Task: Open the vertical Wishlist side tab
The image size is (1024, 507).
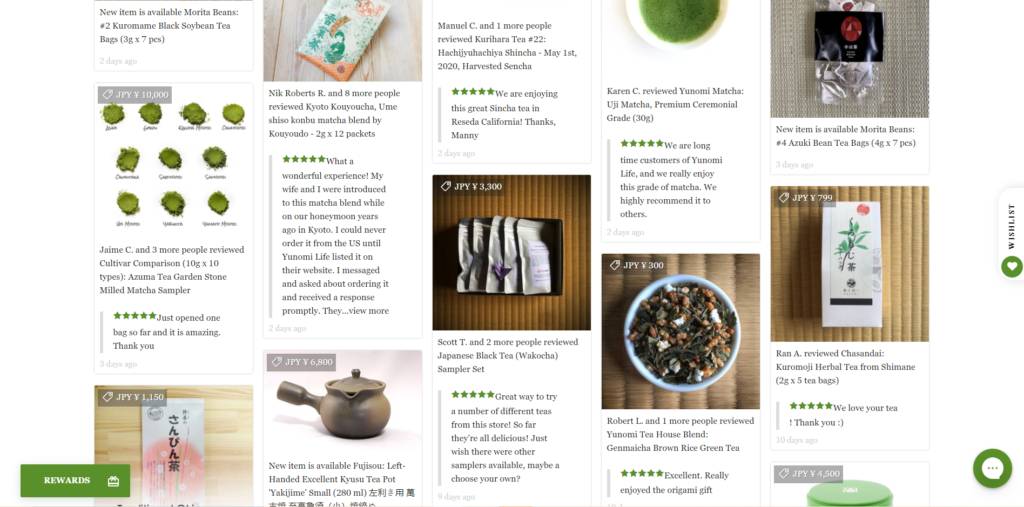Action: [1012, 227]
